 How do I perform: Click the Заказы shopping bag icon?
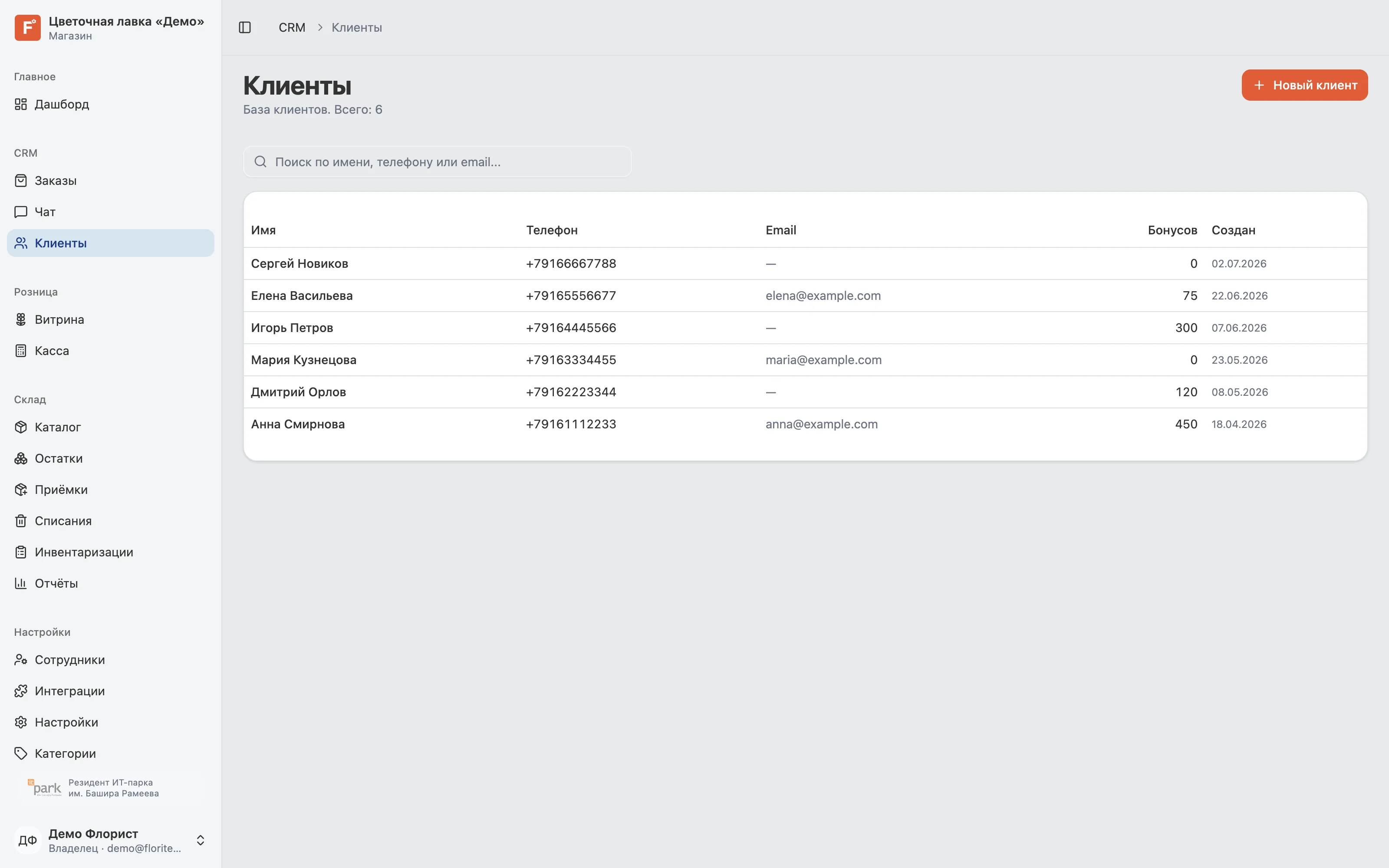pos(21,180)
